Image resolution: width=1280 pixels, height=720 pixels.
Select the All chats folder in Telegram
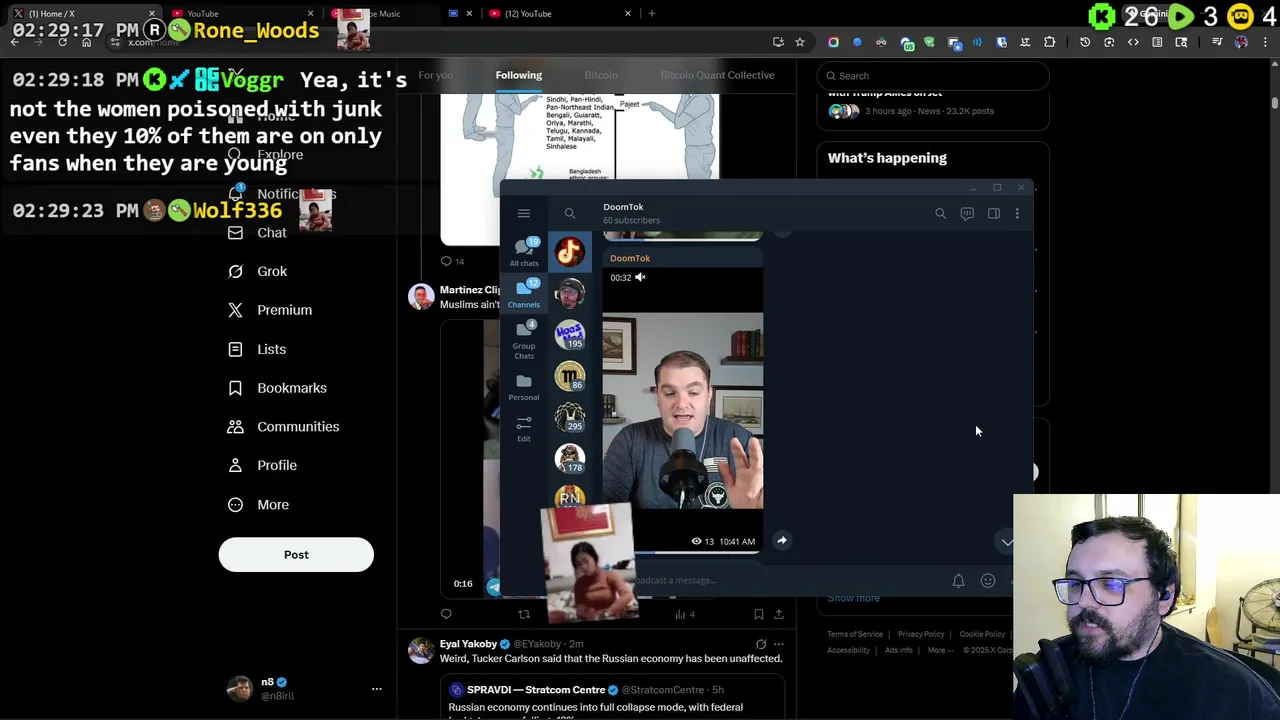click(524, 253)
